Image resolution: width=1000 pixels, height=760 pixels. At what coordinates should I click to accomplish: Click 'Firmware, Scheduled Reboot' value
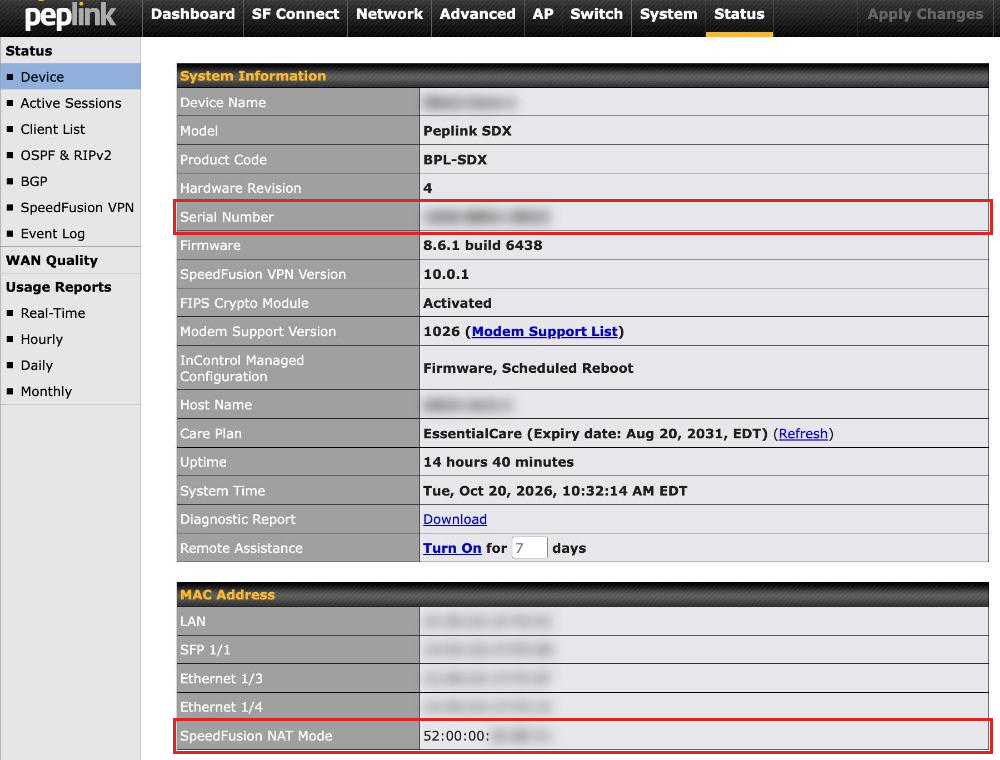528,368
